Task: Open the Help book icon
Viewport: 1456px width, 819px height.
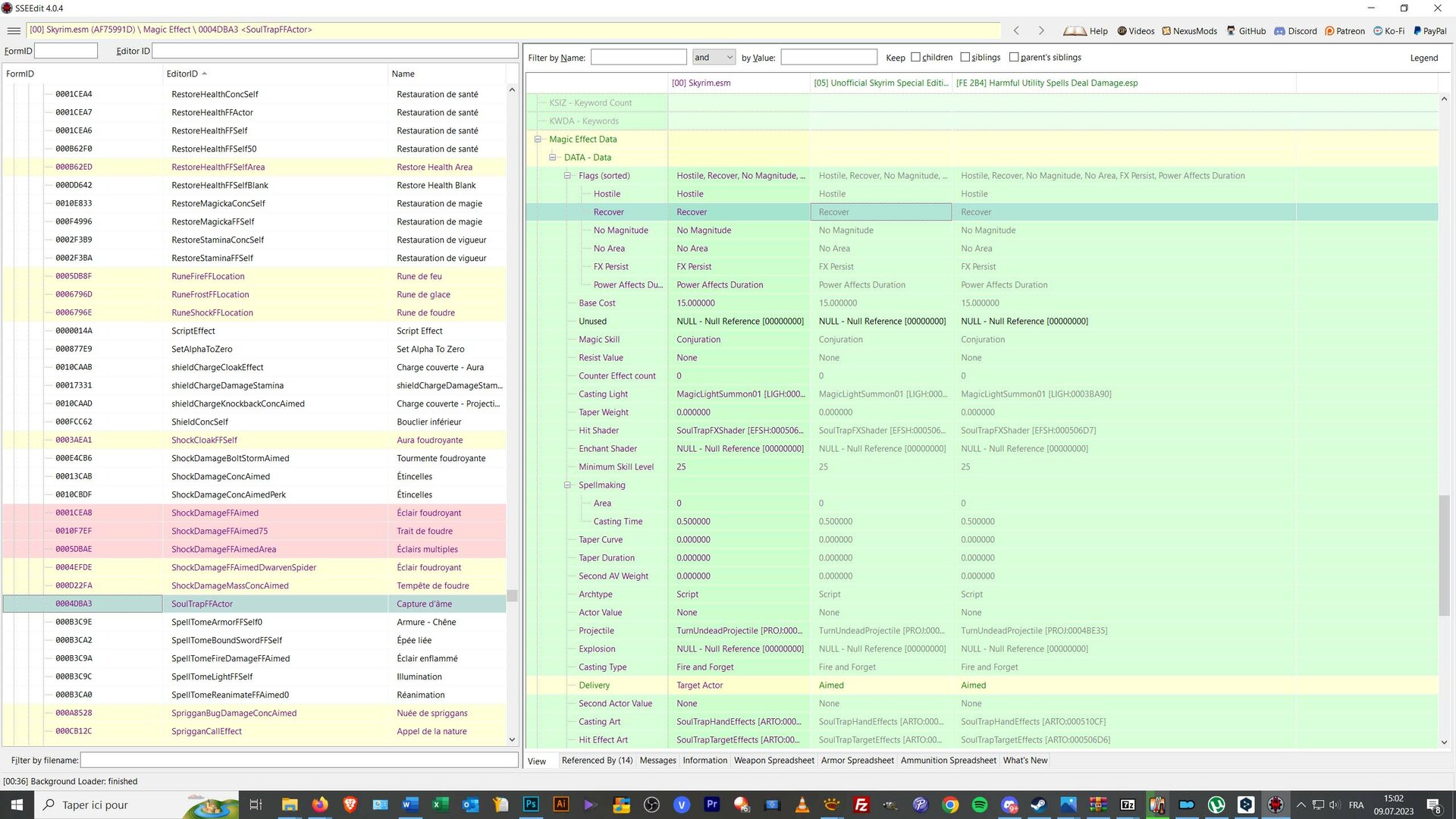Action: tap(1075, 31)
